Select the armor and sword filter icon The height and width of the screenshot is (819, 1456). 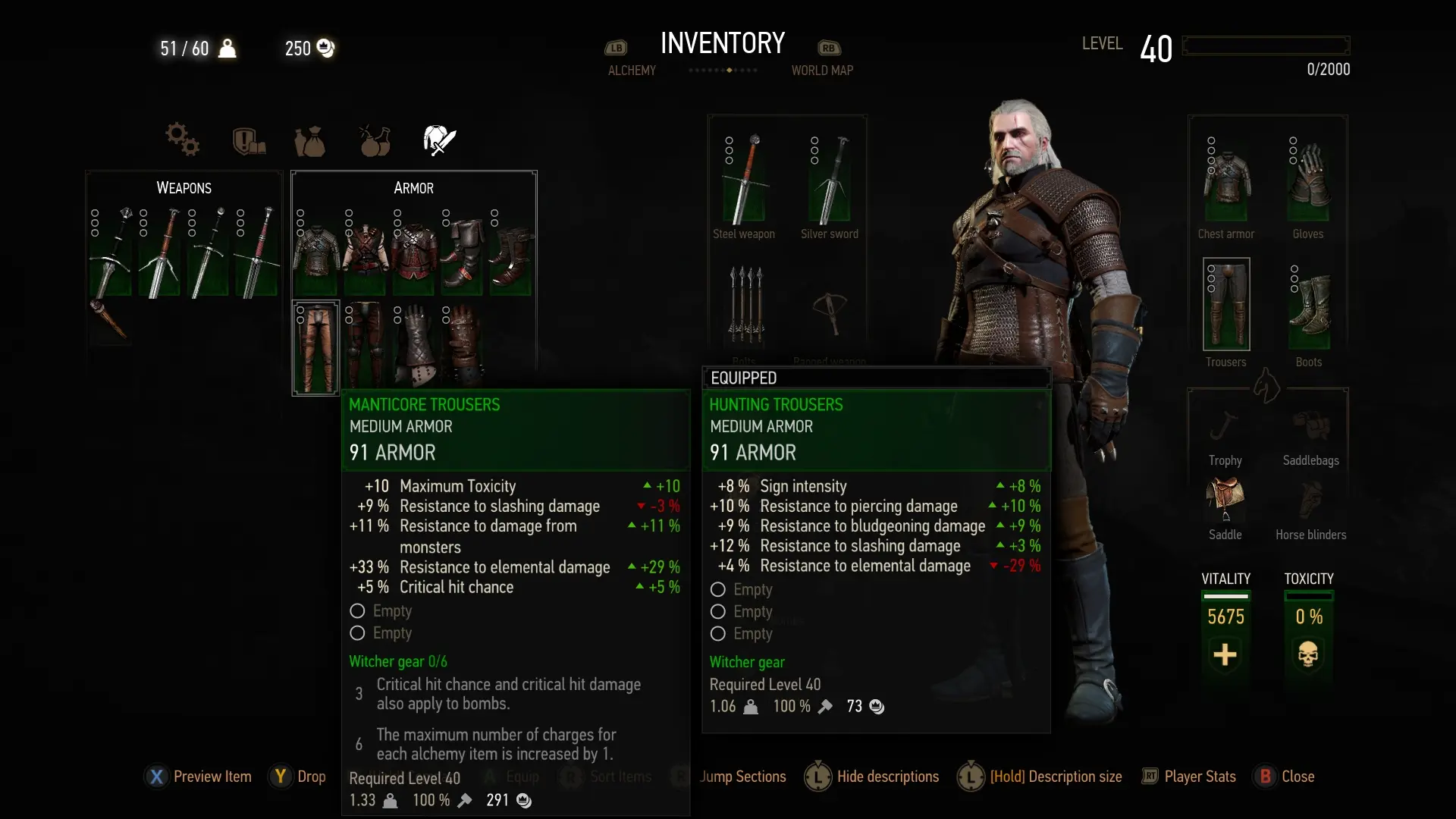pyautogui.click(x=439, y=140)
